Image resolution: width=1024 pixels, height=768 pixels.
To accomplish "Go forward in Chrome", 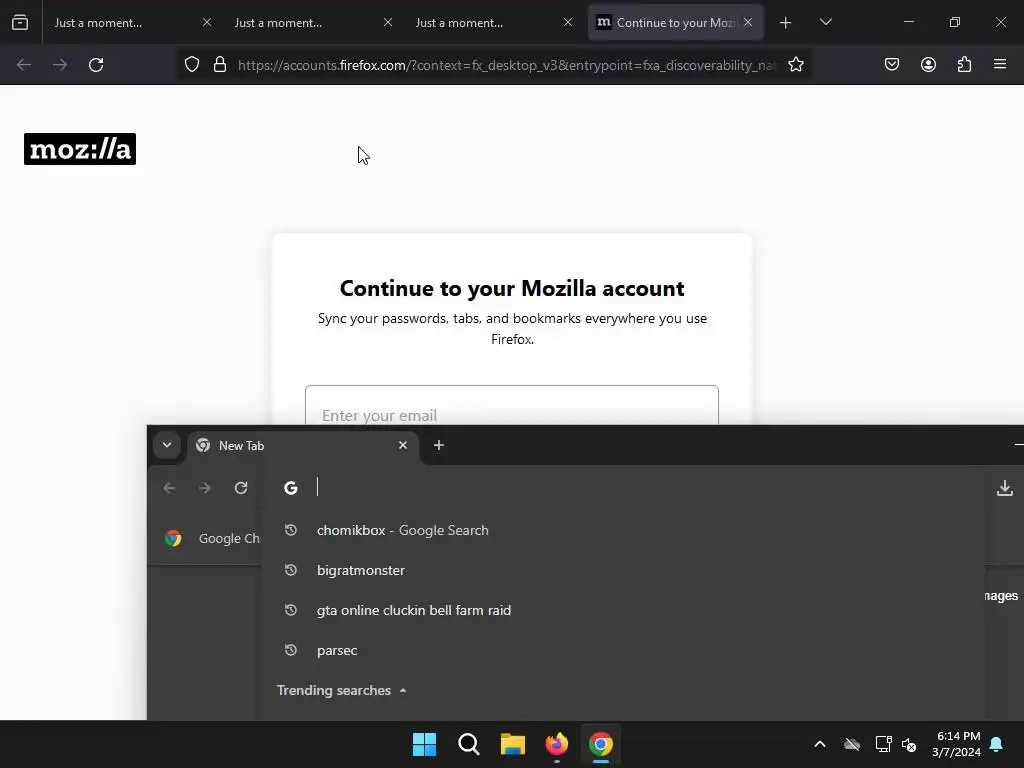I will pos(205,488).
